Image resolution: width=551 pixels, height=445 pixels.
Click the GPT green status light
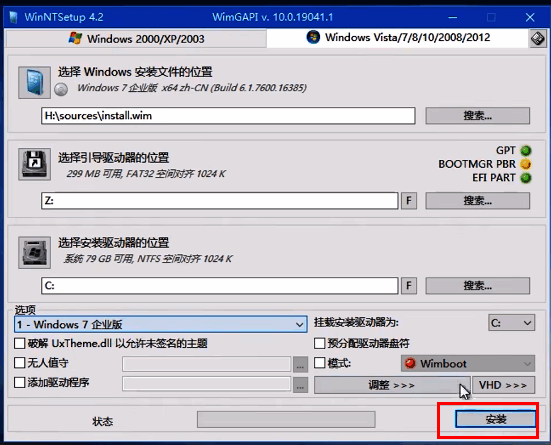[526, 150]
